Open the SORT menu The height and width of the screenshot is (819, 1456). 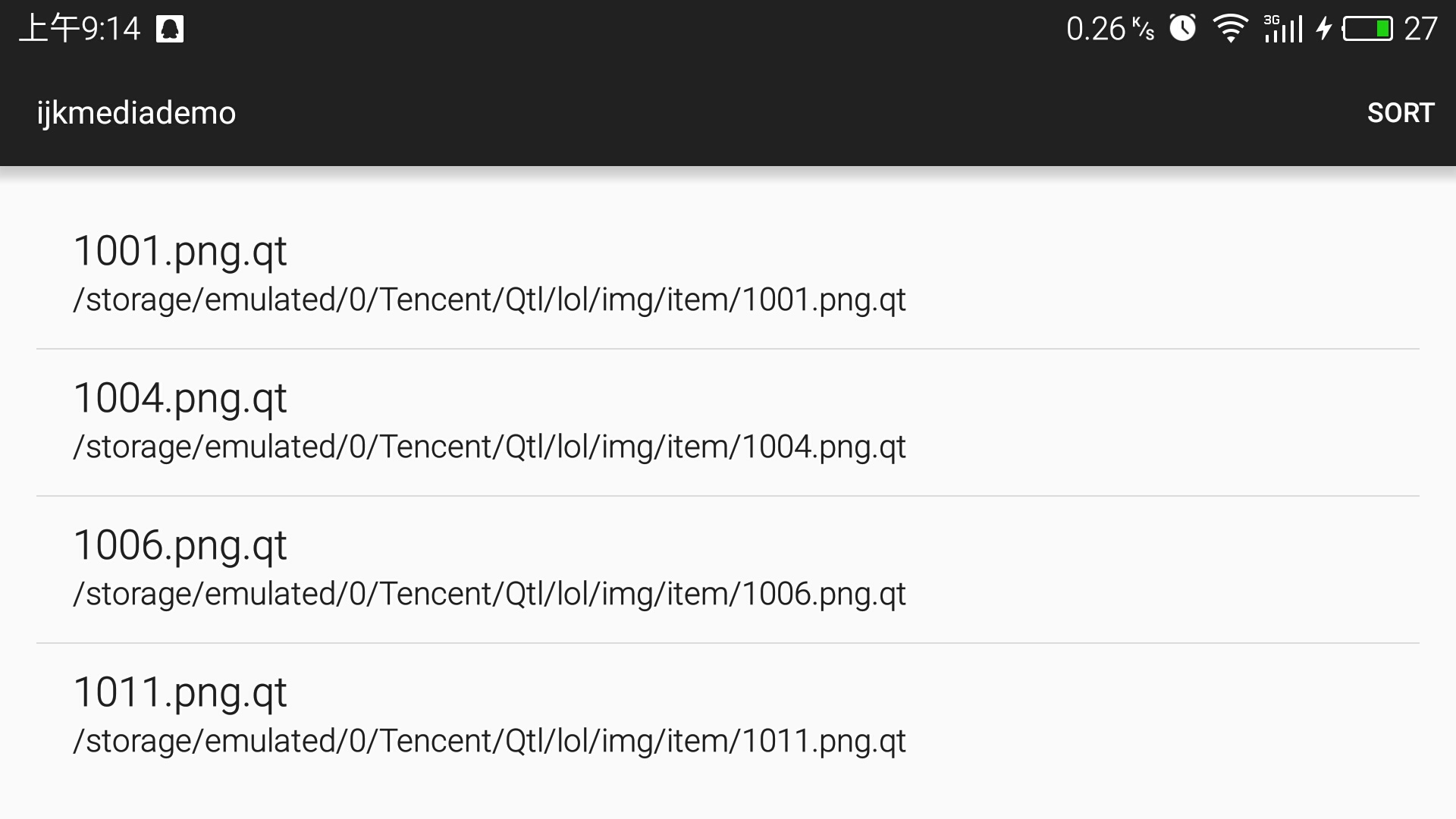coord(1401,113)
